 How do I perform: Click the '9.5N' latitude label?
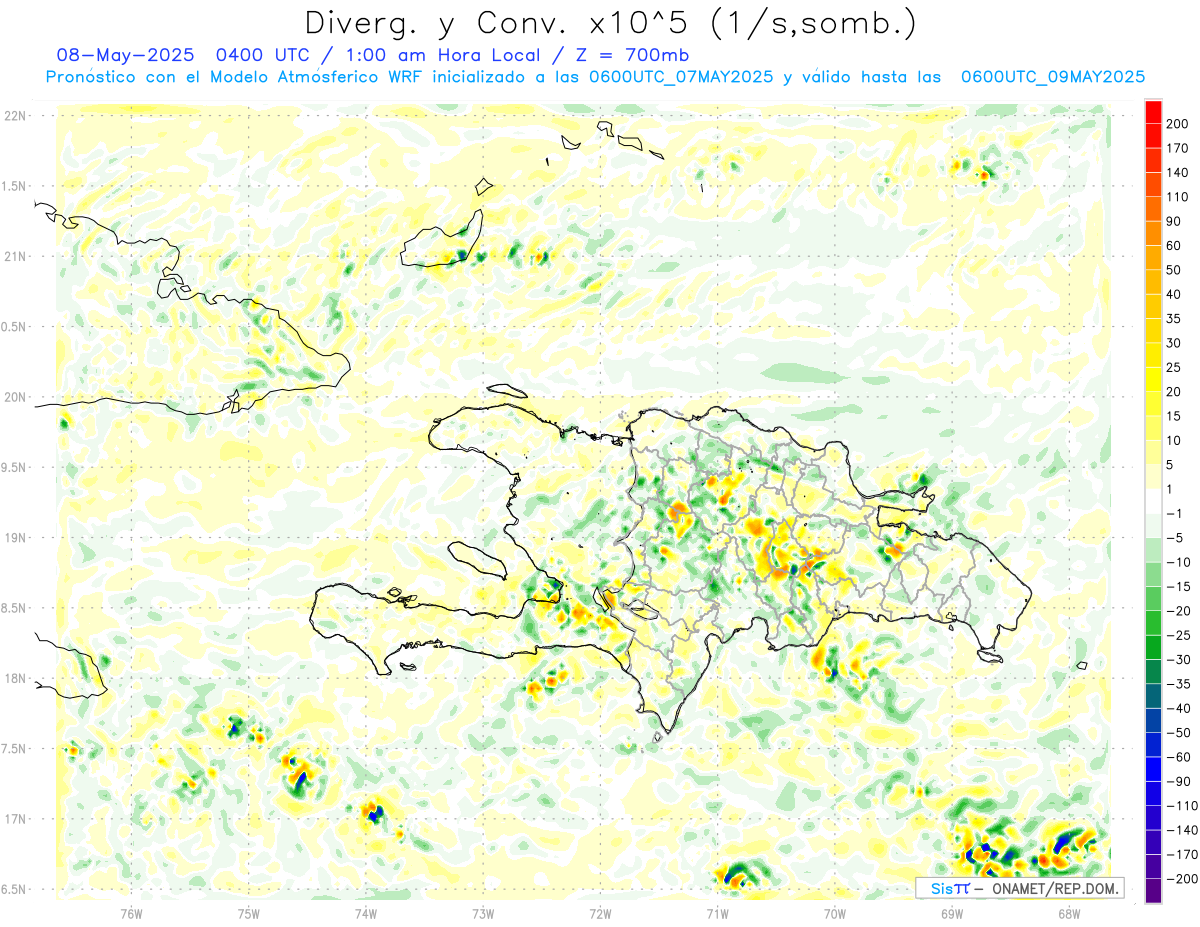[14, 468]
